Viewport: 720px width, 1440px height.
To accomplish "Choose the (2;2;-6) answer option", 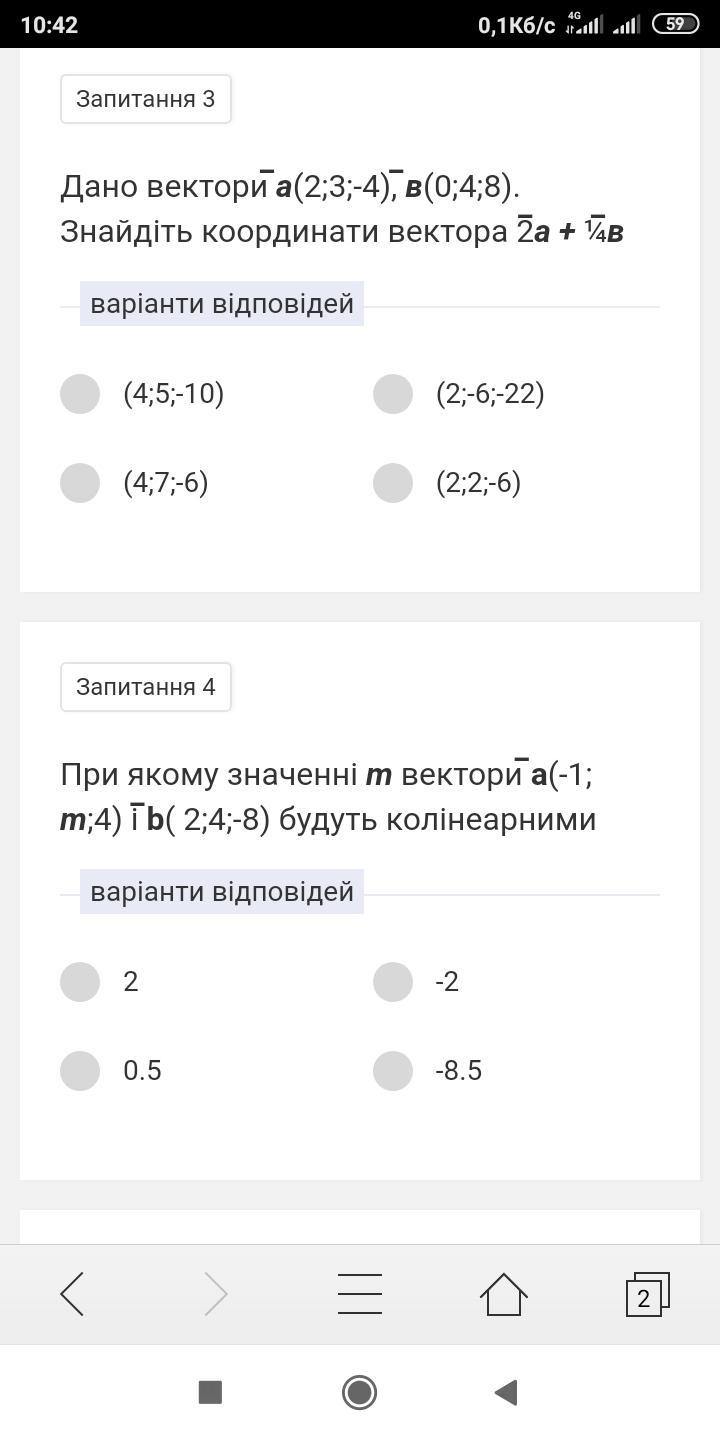I will coord(393,483).
